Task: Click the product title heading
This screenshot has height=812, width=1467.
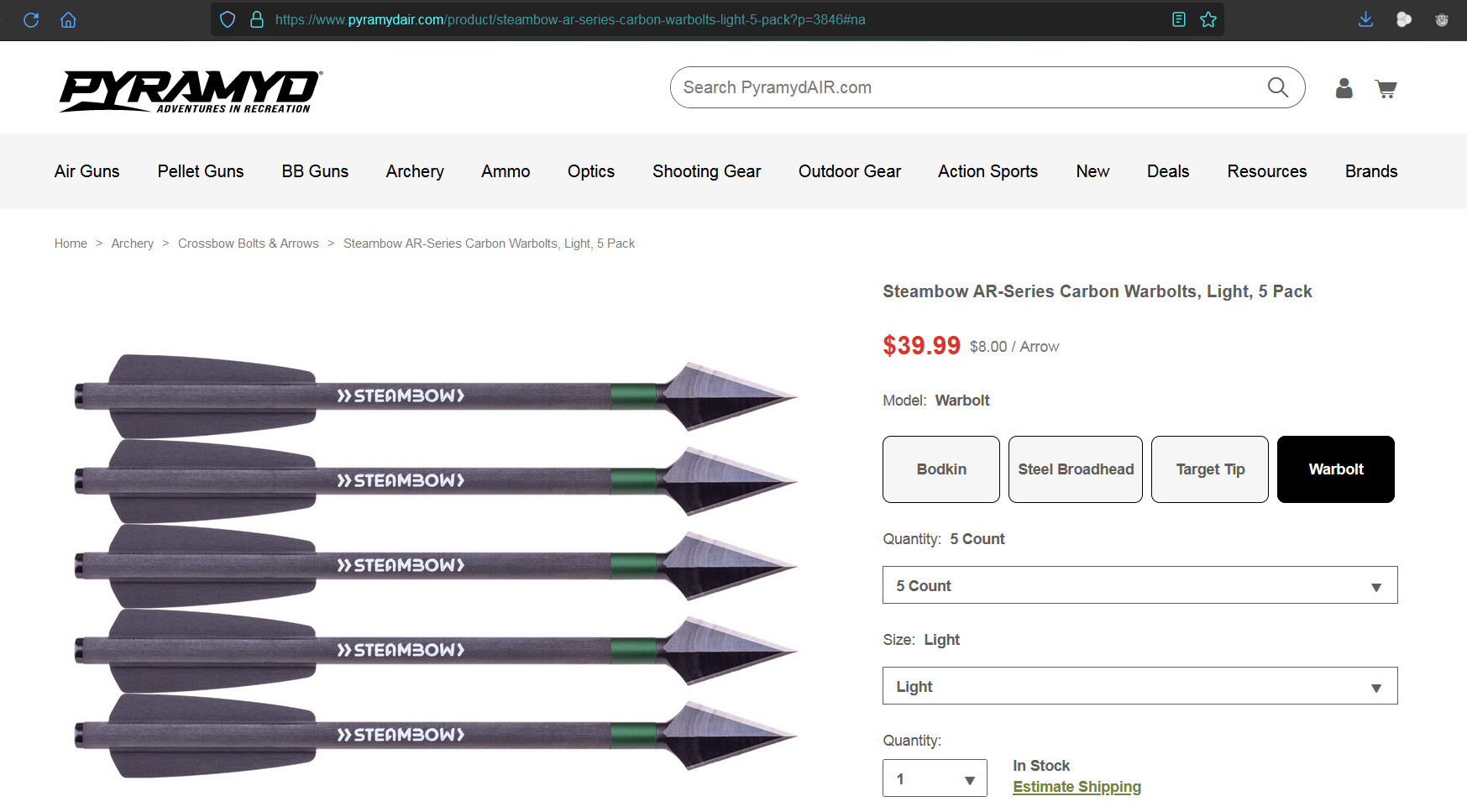Action: pos(1097,291)
